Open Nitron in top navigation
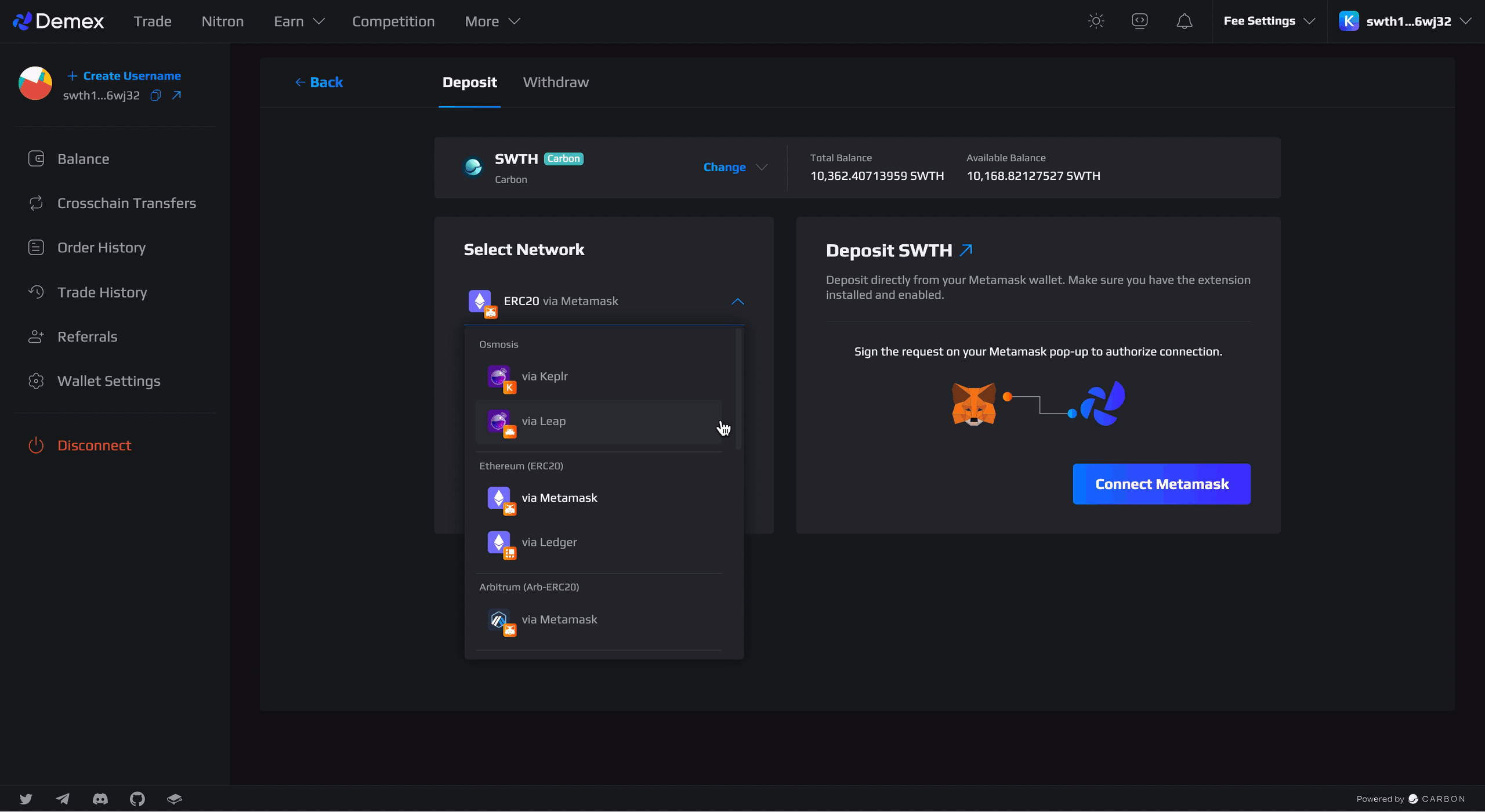Screen dimensions: 1485x812 click(223, 21)
